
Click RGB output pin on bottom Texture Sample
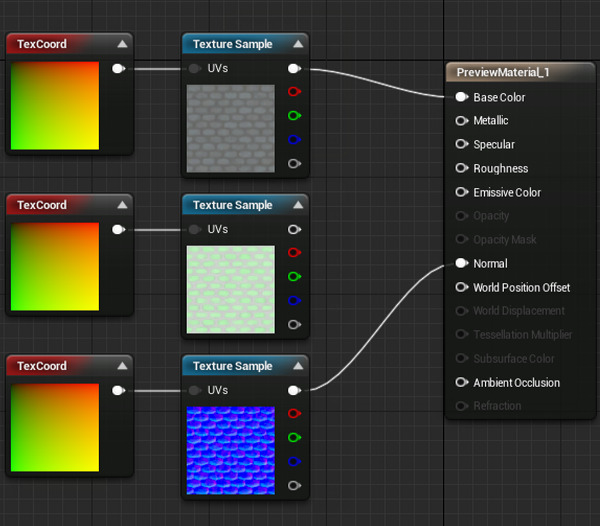click(294, 390)
